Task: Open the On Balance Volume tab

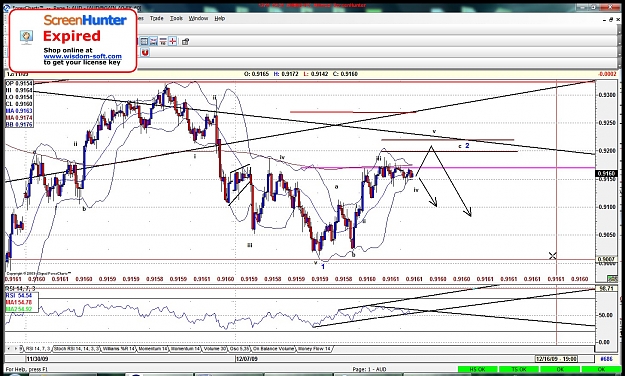Action: (x=273, y=349)
